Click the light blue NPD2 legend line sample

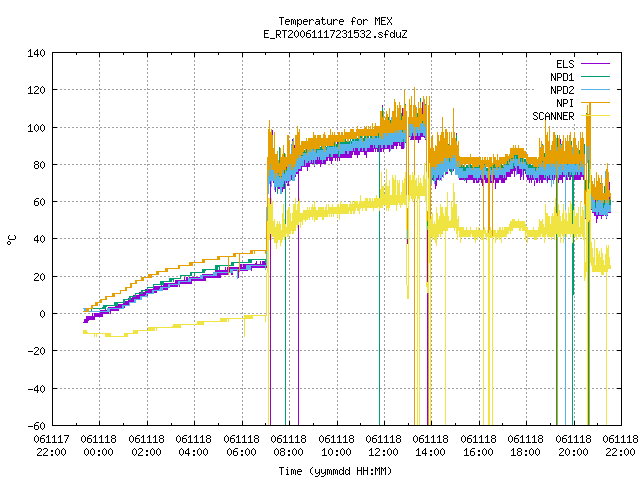click(x=595, y=90)
